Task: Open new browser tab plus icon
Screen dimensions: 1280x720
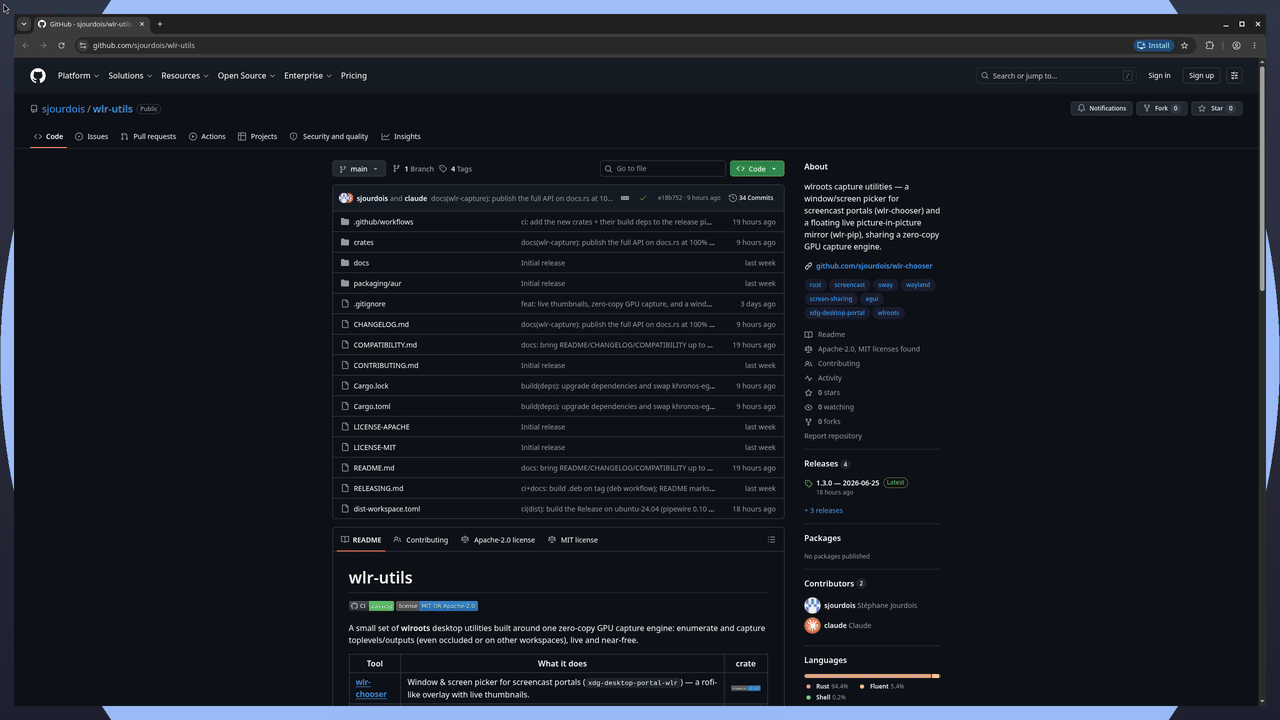Action: click(160, 24)
